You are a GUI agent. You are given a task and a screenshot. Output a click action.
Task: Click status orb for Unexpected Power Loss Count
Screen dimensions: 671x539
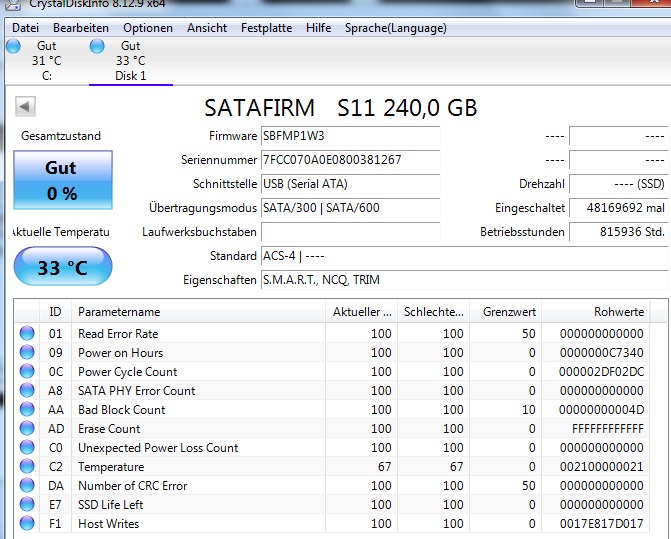(27, 447)
